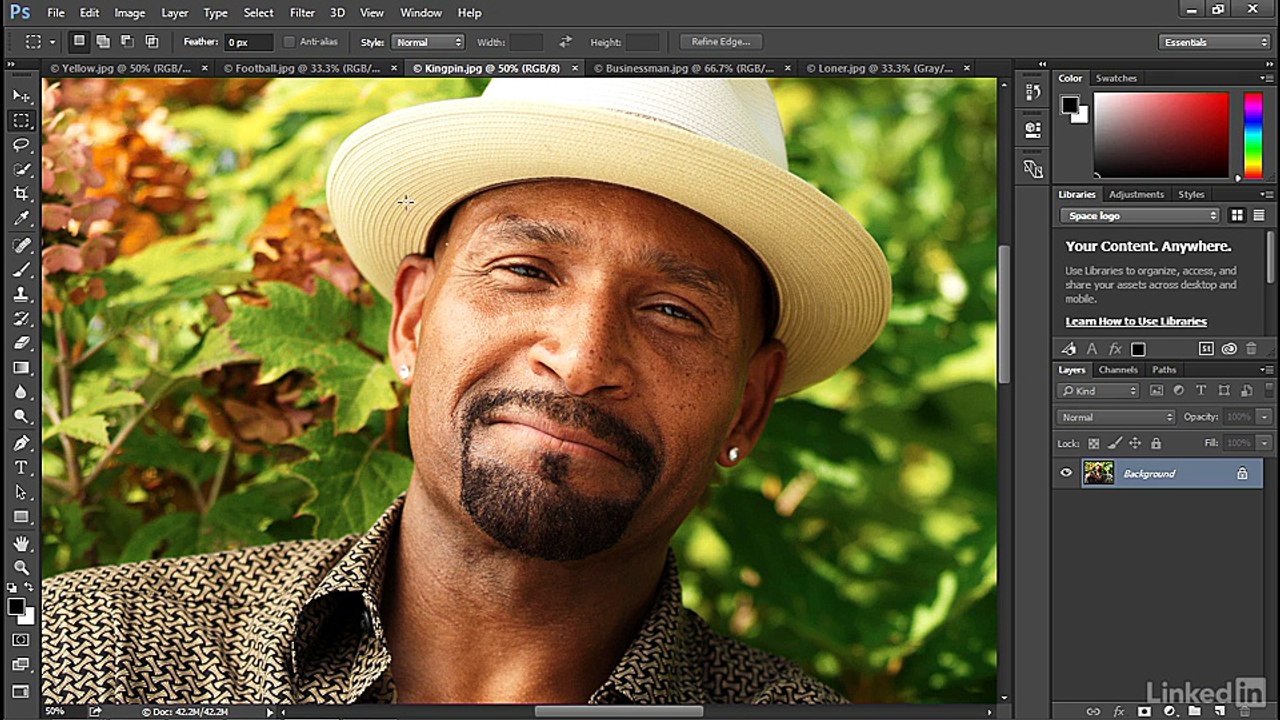The image size is (1280, 720).
Task: Select the Pen tool
Action: tap(22, 443)
